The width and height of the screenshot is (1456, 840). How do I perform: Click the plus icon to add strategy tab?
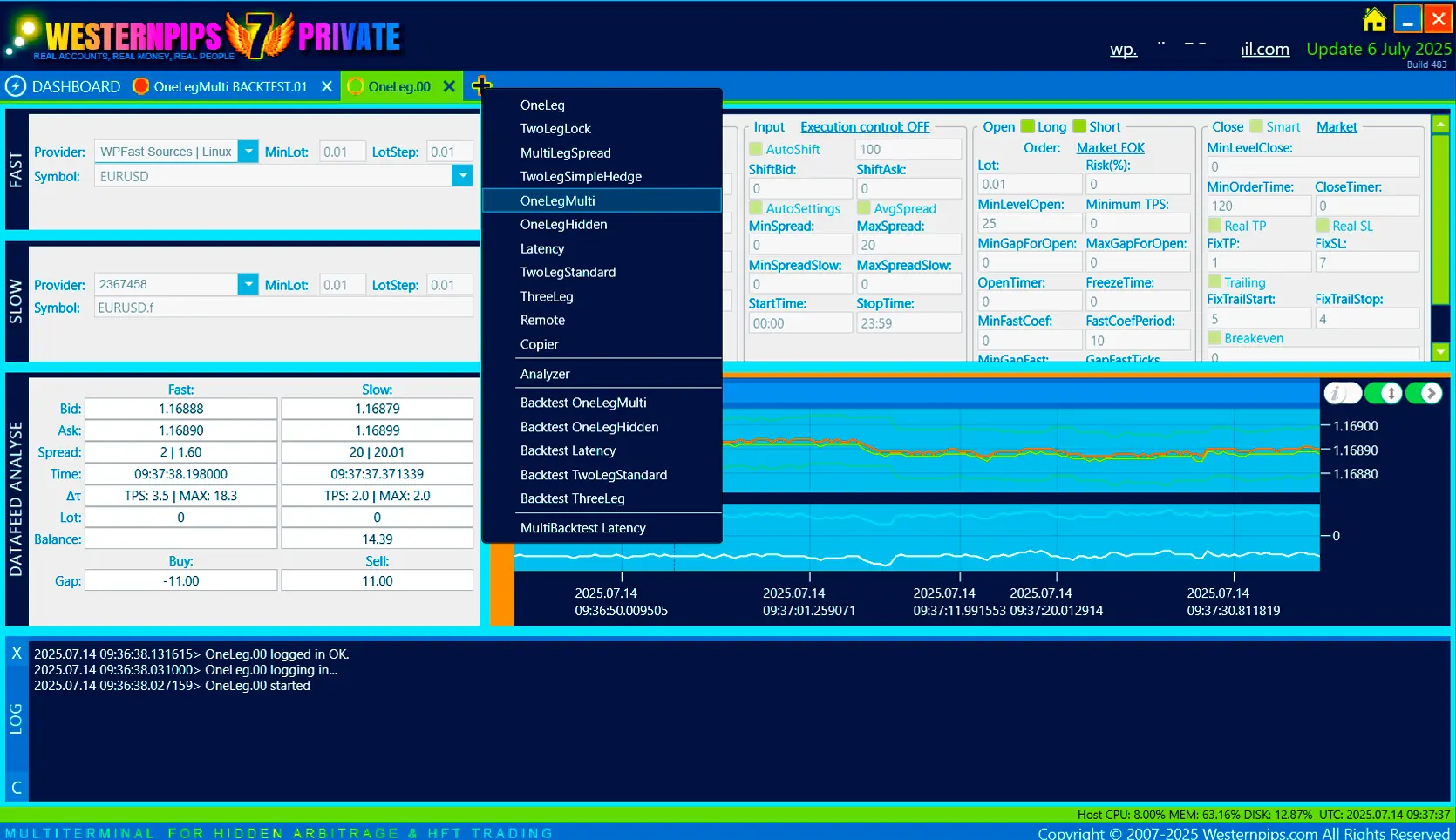point(481,85)
